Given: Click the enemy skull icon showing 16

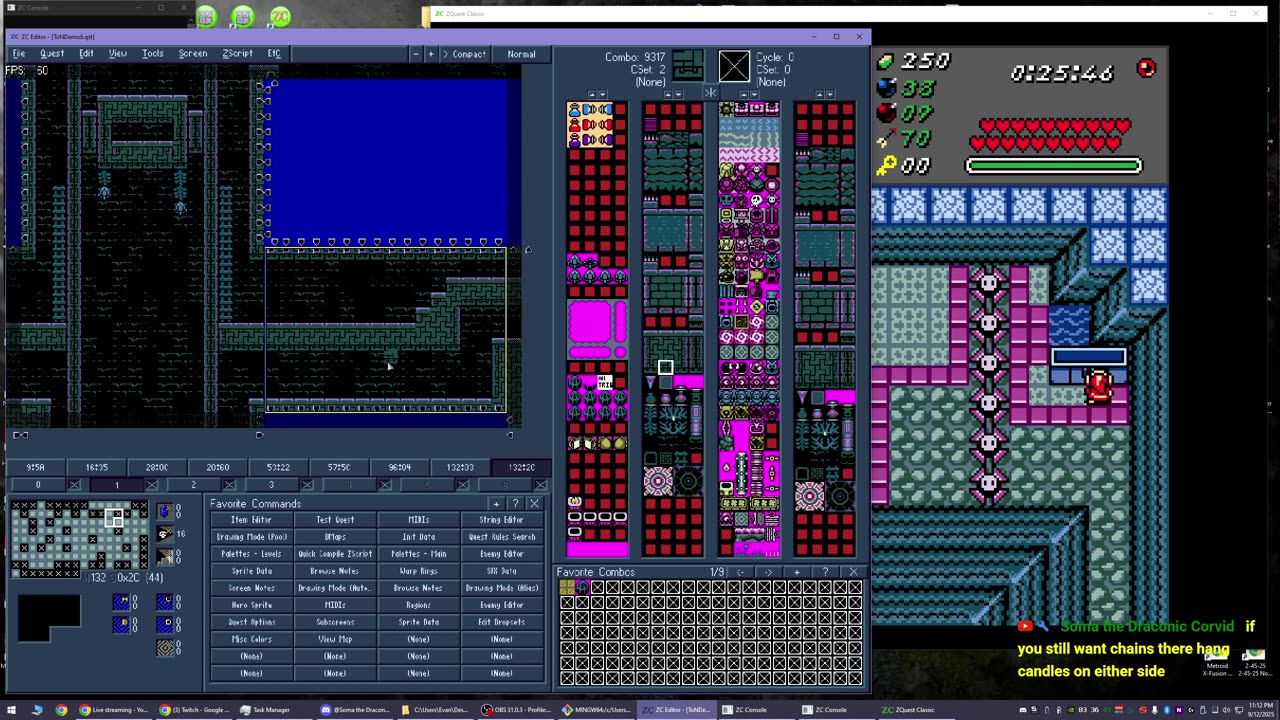Looking at the screenshot, I should point(166,535).
